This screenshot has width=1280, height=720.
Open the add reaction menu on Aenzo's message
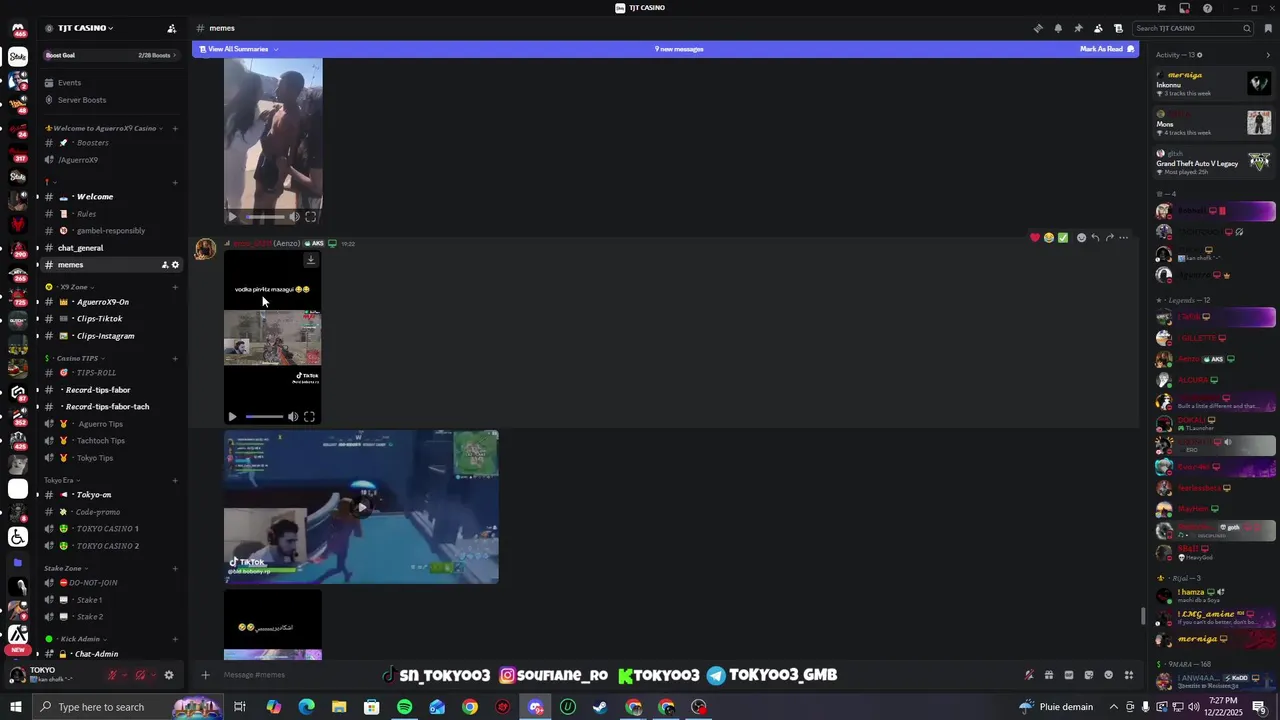[1081, 238]
